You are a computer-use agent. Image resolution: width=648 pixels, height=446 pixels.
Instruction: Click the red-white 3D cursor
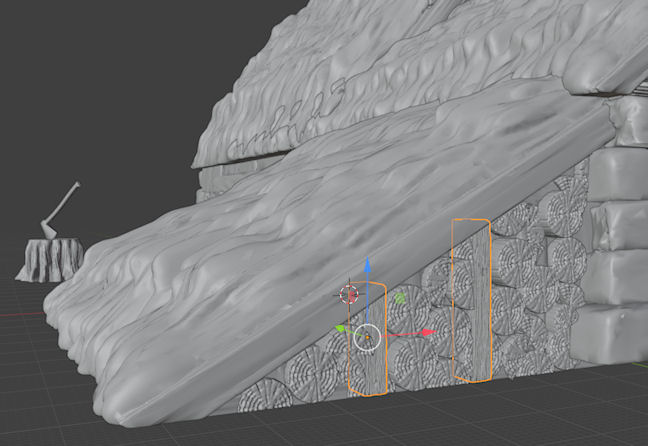point(349,294)
